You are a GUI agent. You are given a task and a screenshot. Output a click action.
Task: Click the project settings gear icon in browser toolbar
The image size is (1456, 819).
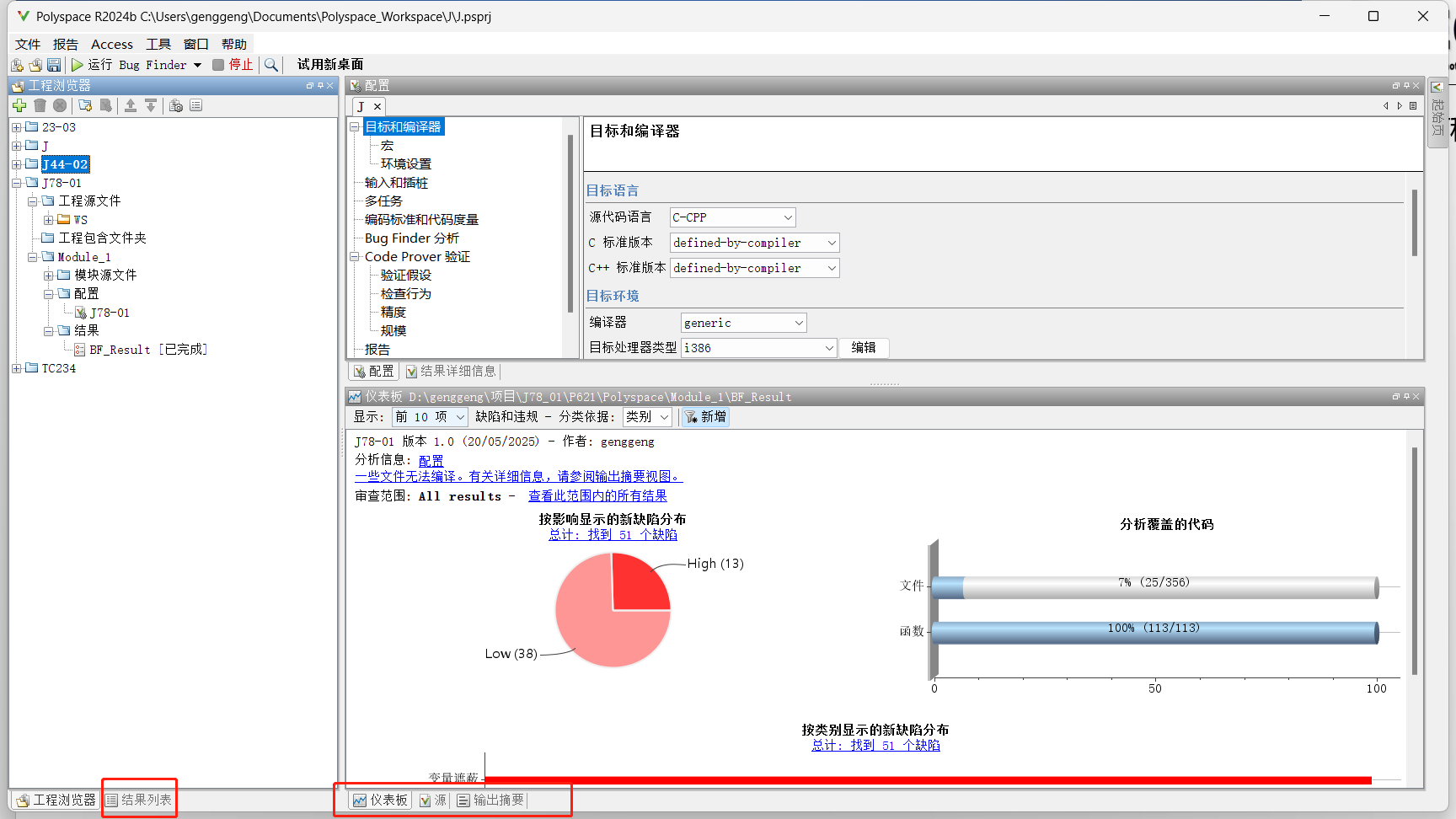[x=176, y=105]
